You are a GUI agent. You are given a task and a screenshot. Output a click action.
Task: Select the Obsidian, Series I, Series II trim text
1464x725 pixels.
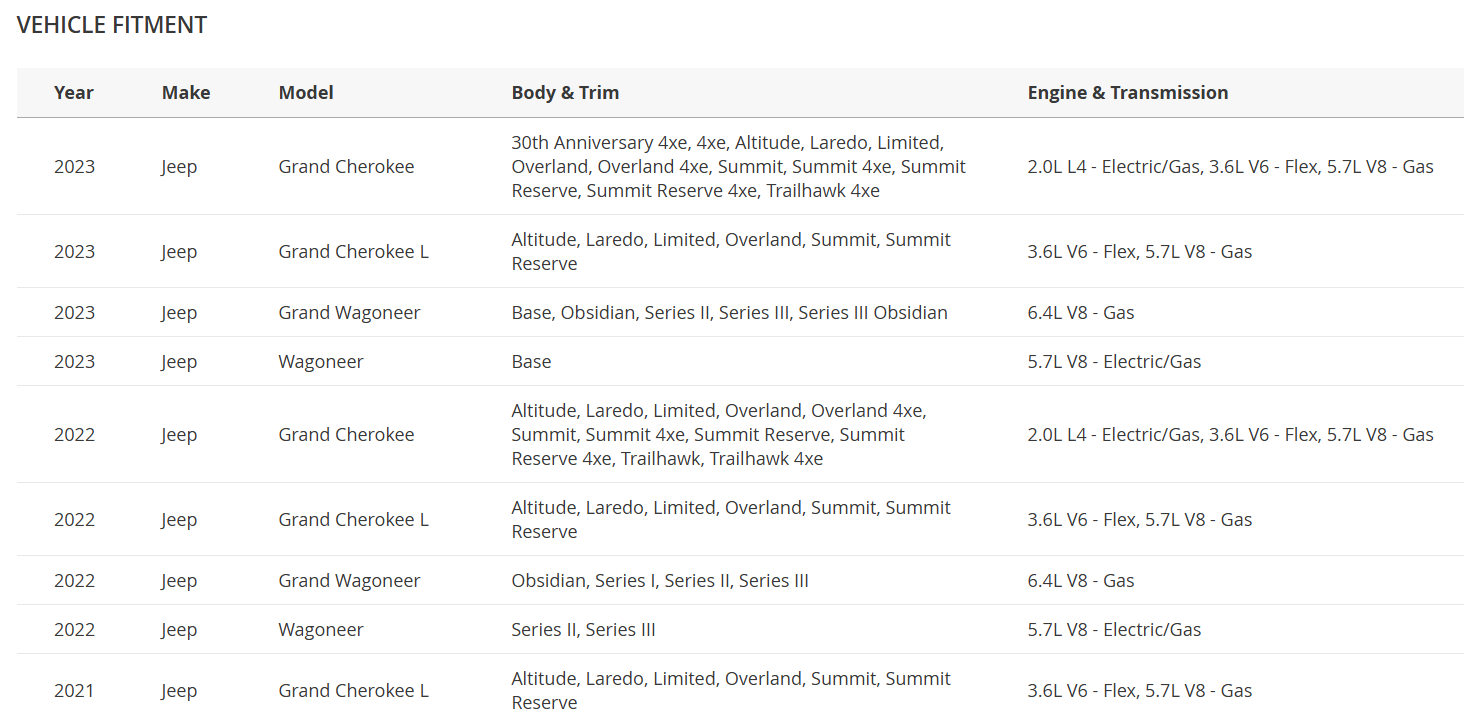click(660, 581)
